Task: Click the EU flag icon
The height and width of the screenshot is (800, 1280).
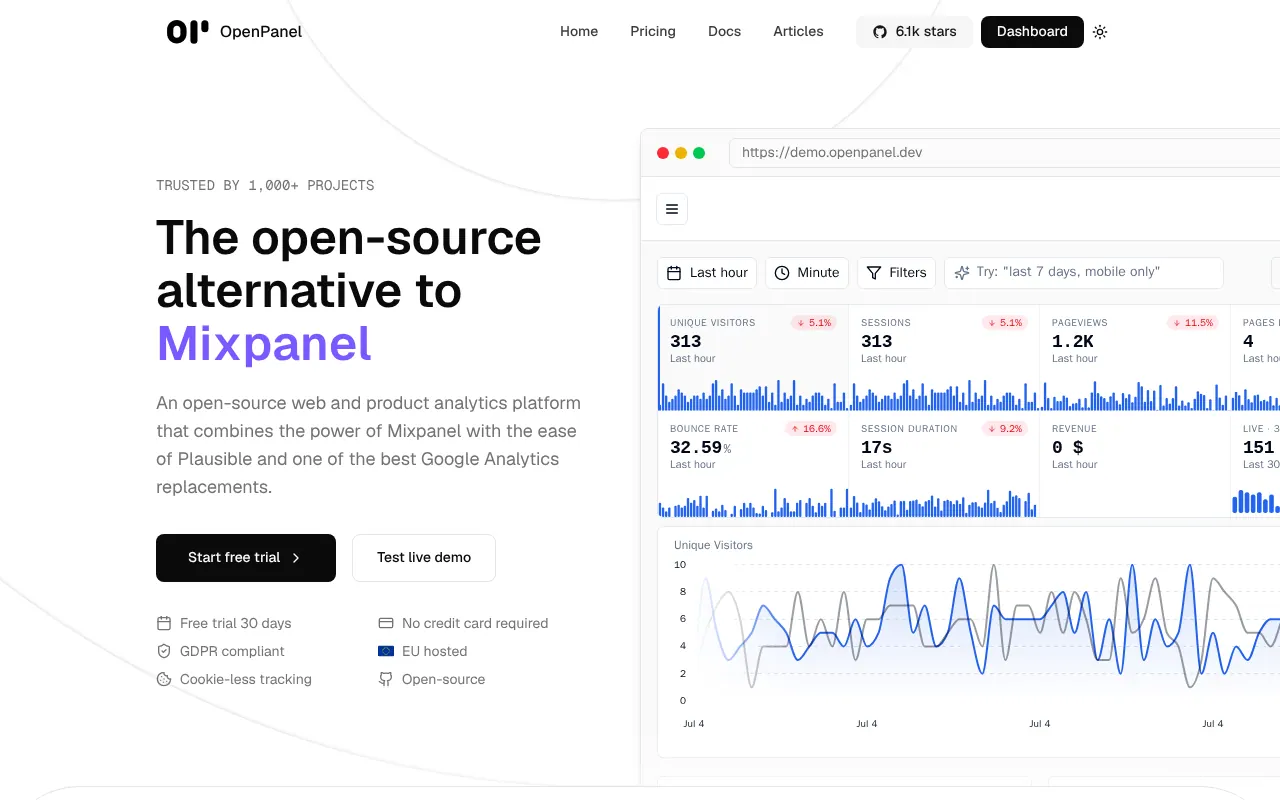Action: point(386,651)
